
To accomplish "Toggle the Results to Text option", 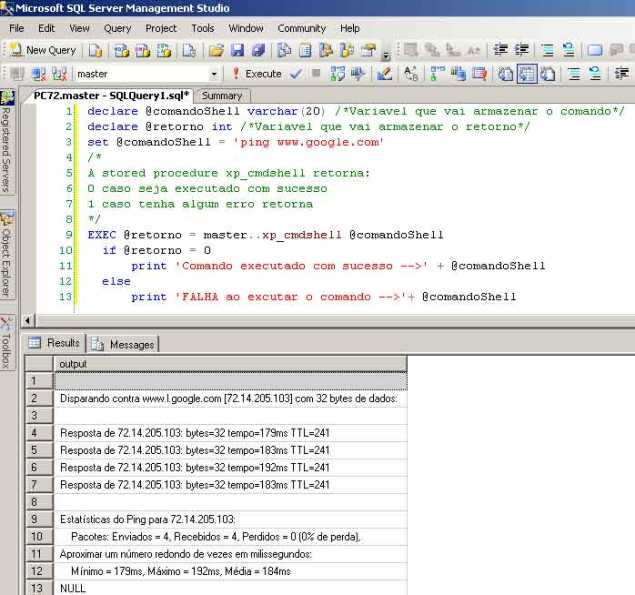I will (506, 73).
